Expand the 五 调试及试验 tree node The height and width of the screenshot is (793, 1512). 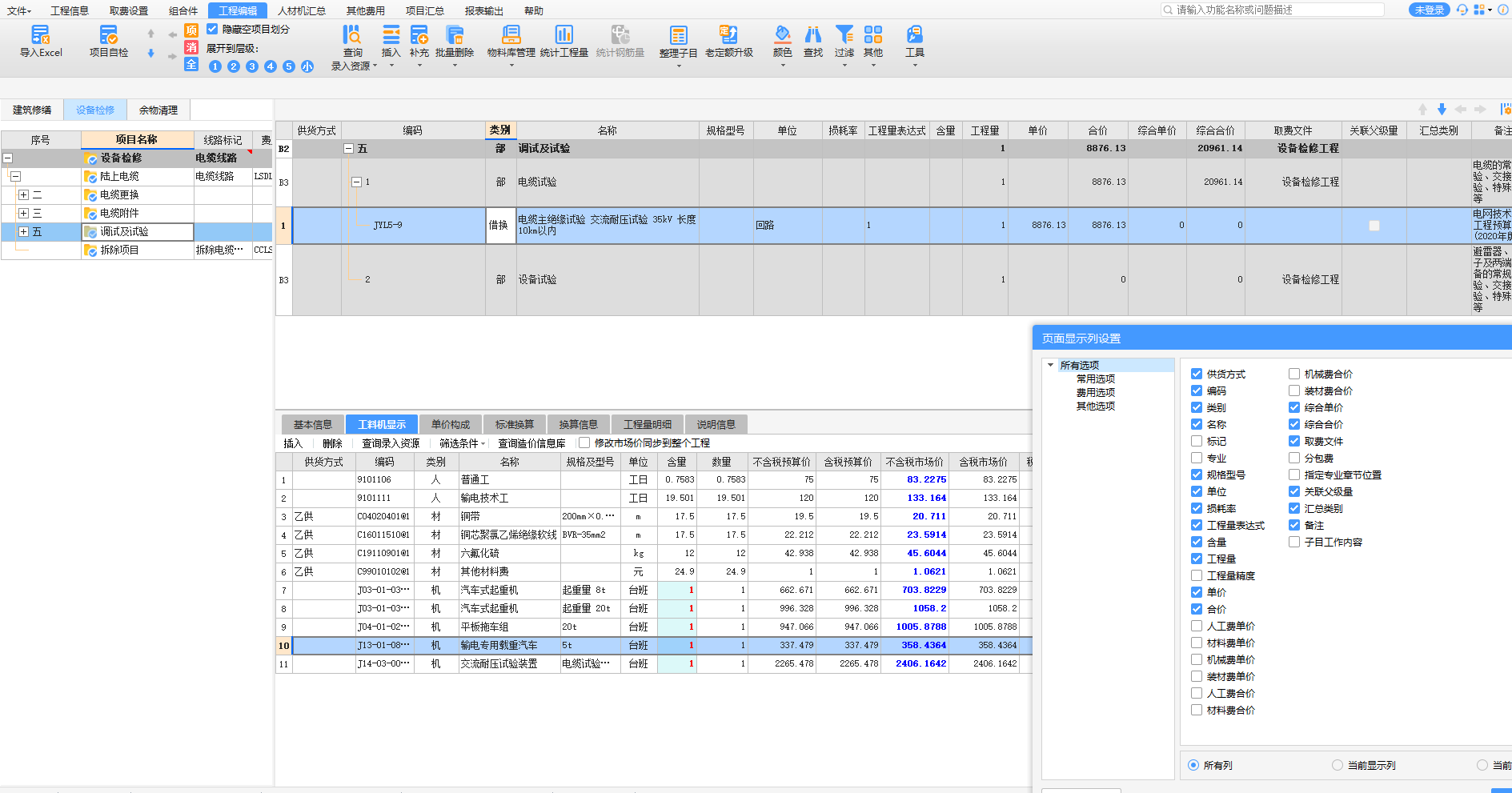pos(23,231)
